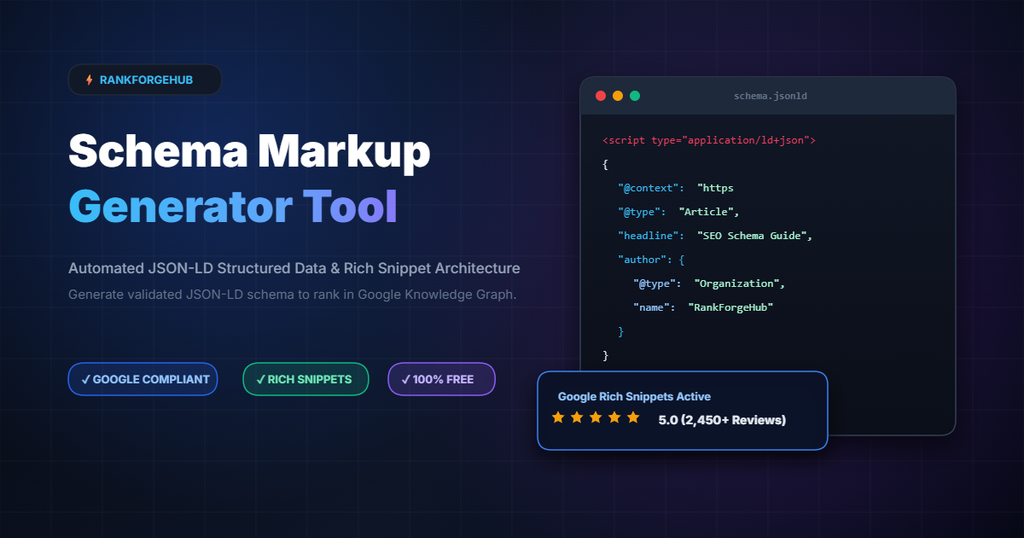Viewport: 1024px width, 538px height.
Task: Click the "@context" code line
Action: click(676, 188)
